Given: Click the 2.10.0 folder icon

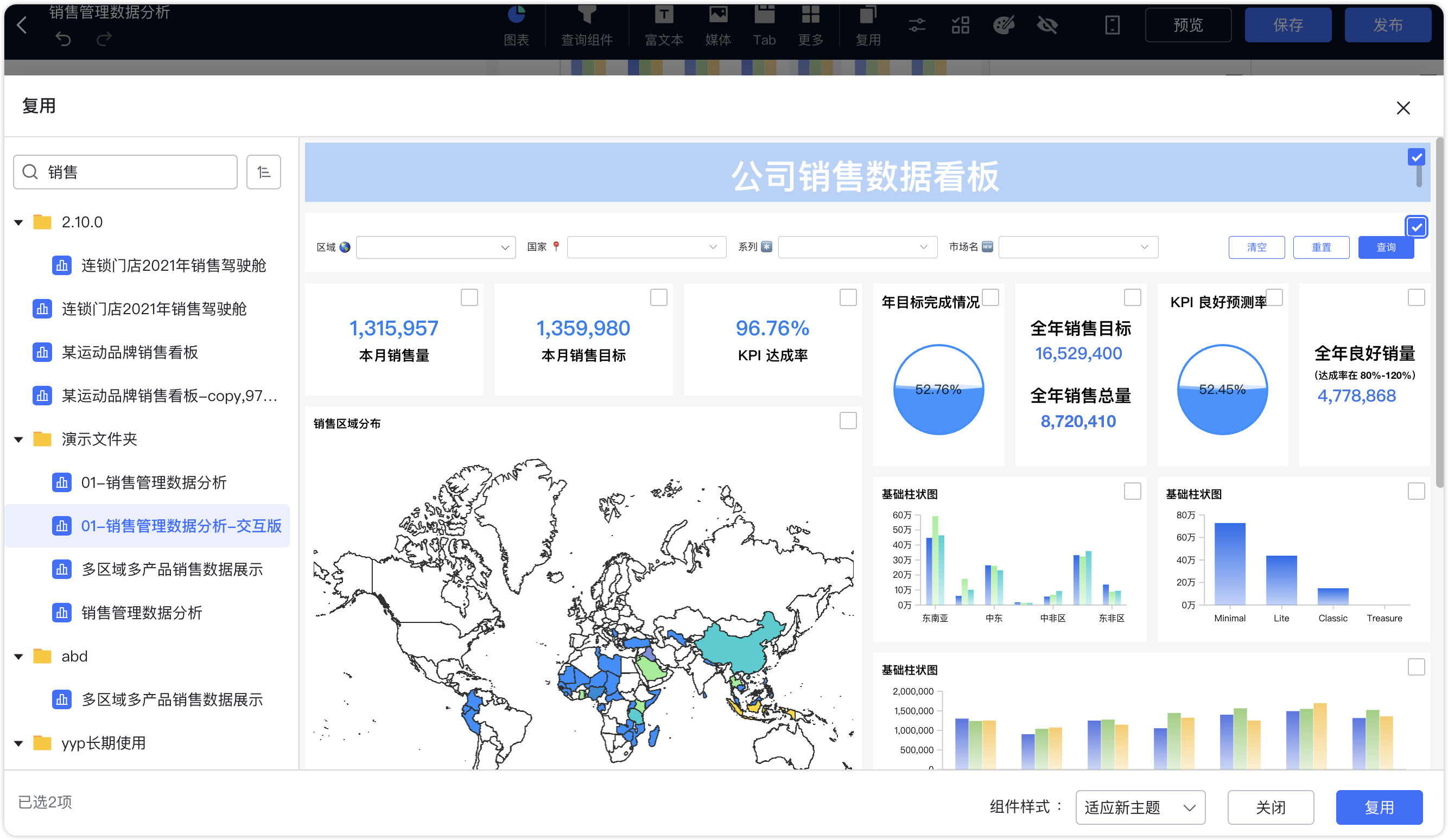Looking at the screenshot, I should [42, 222].
